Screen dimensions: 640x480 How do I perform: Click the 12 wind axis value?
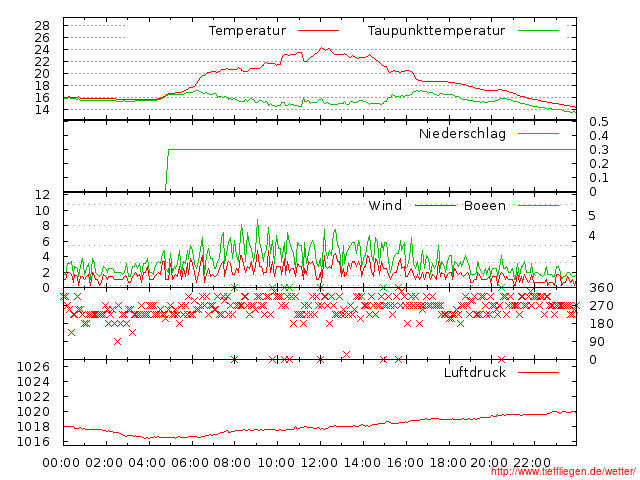(42, 195)
